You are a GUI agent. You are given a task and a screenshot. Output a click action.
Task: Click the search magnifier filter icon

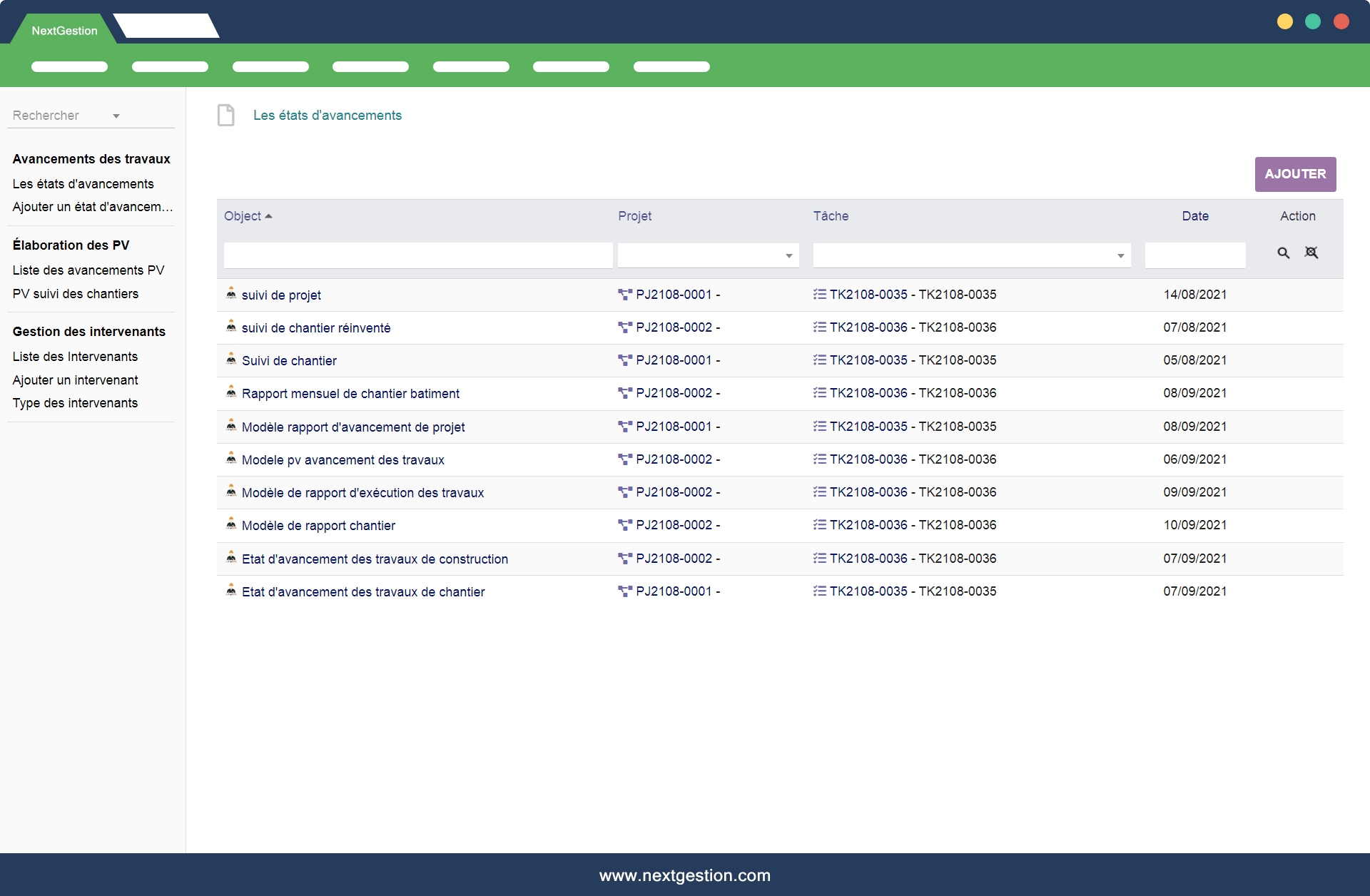1283,253
